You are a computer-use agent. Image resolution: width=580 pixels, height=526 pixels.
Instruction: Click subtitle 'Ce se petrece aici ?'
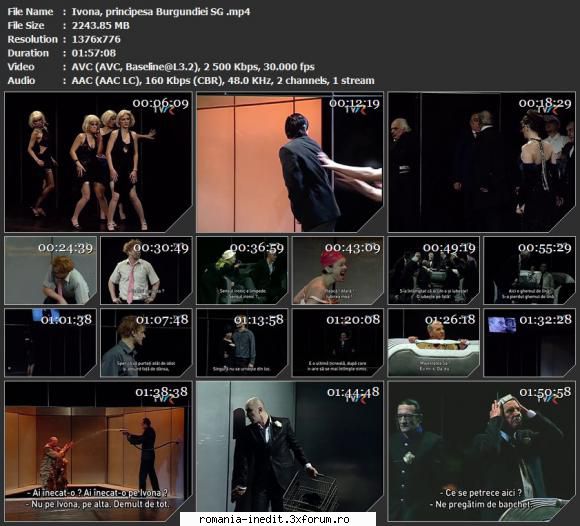pos(481,493)
